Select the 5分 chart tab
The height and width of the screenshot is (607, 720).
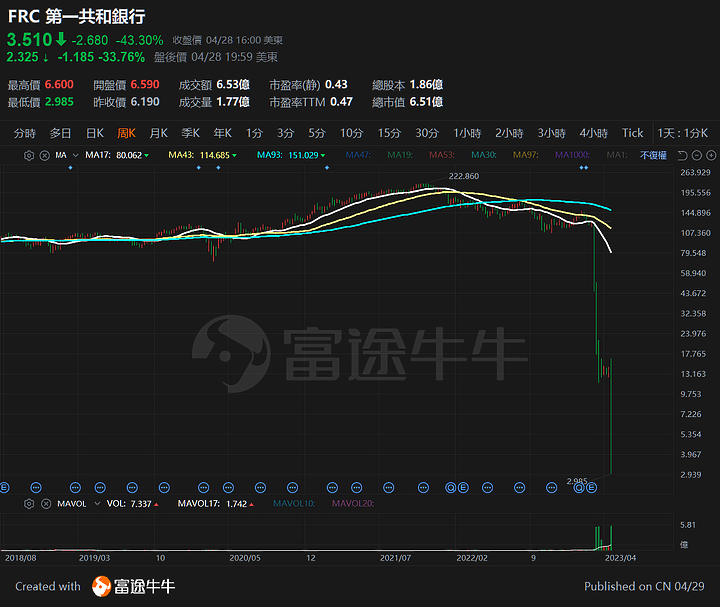coord(316,133)
